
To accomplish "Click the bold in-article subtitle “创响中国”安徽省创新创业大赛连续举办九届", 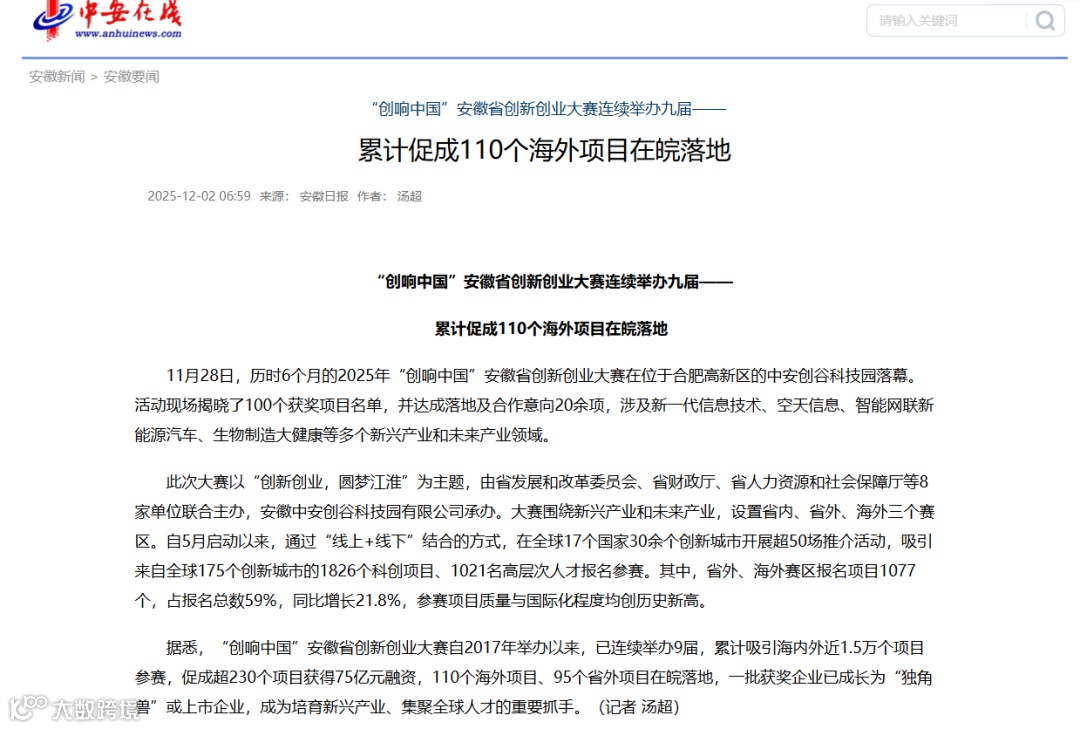I will pos(554,282).
